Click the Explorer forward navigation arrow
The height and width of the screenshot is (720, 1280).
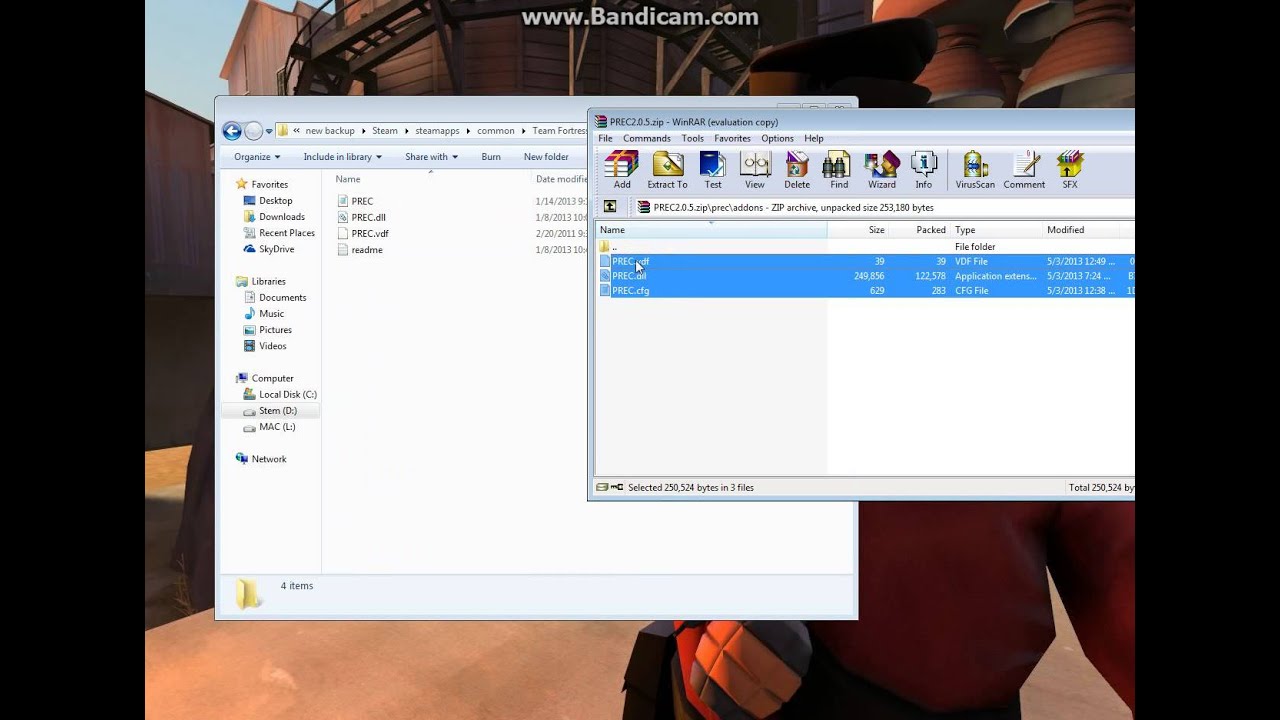[254, 131]
